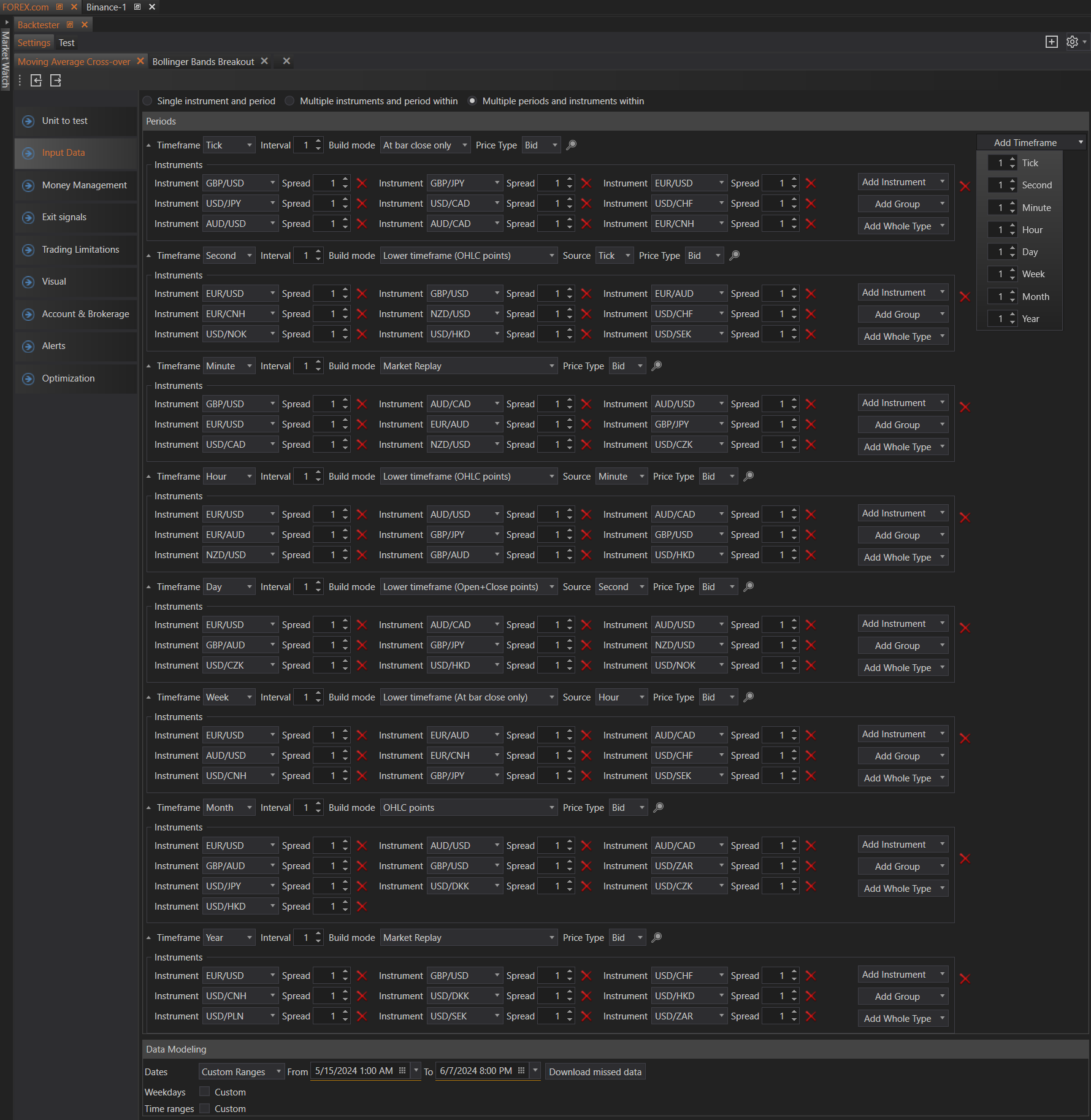Open Build mode dropdown of the Day timeframe
The height and width of the screenshot is (1120, 1091).
point(468,587)
